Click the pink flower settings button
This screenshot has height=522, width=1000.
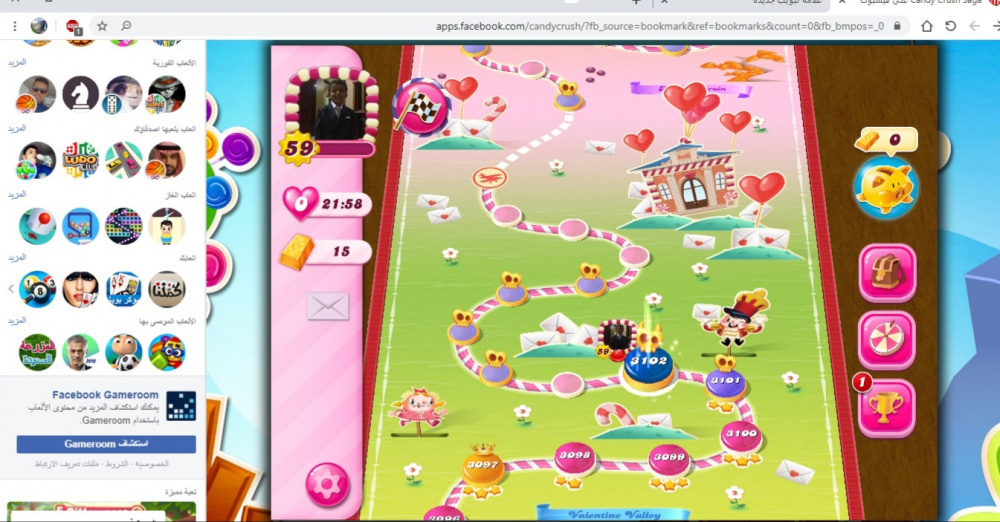pos(327,484)
